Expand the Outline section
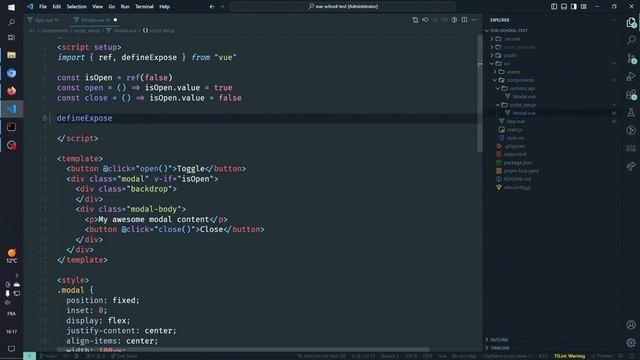Viewport: 640px width, 360px height. tap(499, 340)
